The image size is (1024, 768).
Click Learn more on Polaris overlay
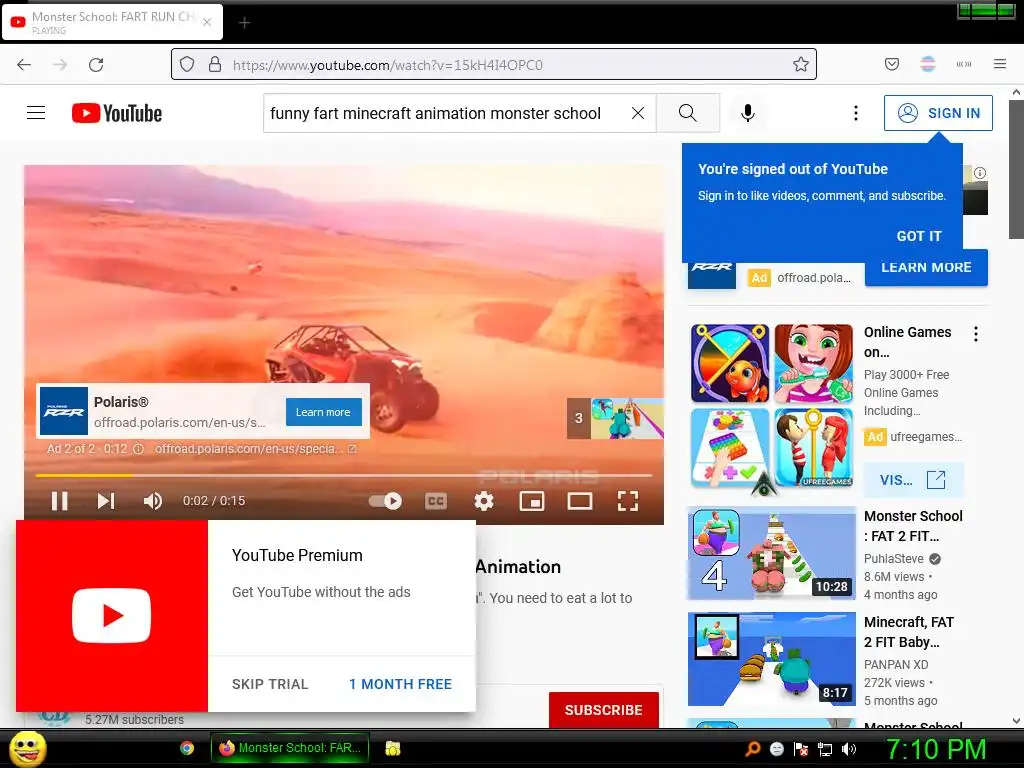323,412
